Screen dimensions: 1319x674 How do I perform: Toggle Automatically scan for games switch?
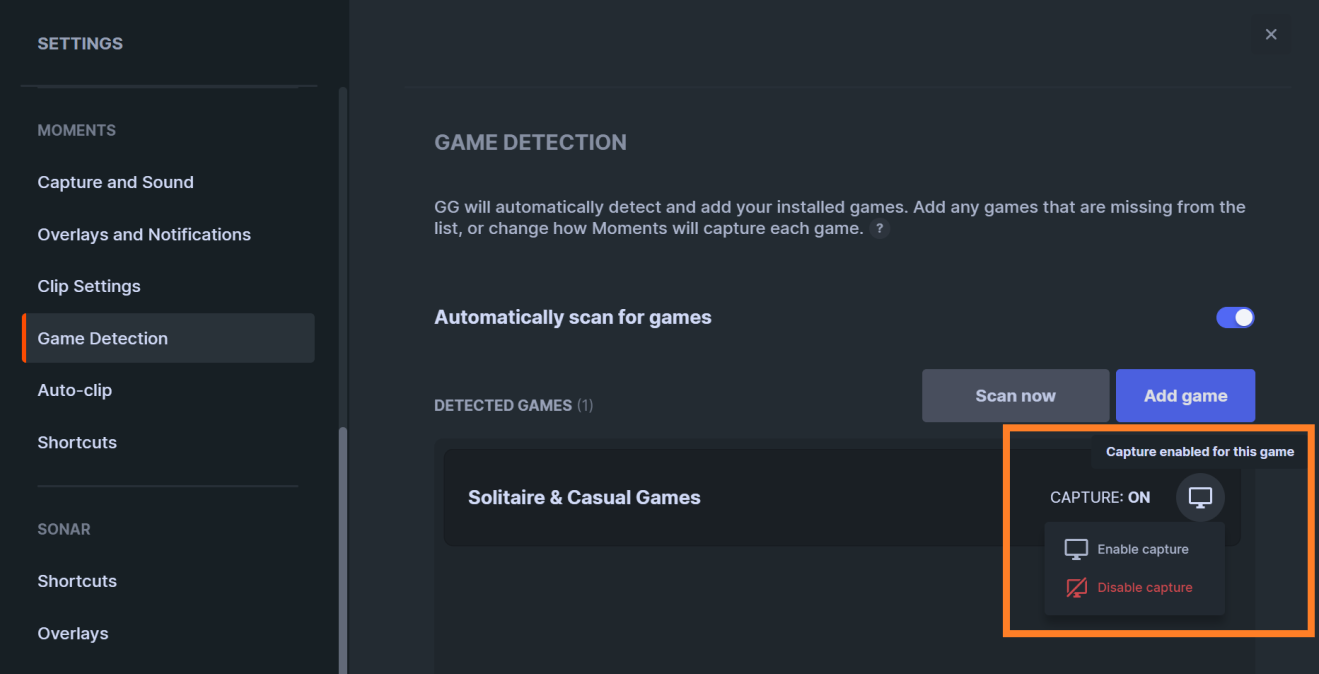point(1235,317)
